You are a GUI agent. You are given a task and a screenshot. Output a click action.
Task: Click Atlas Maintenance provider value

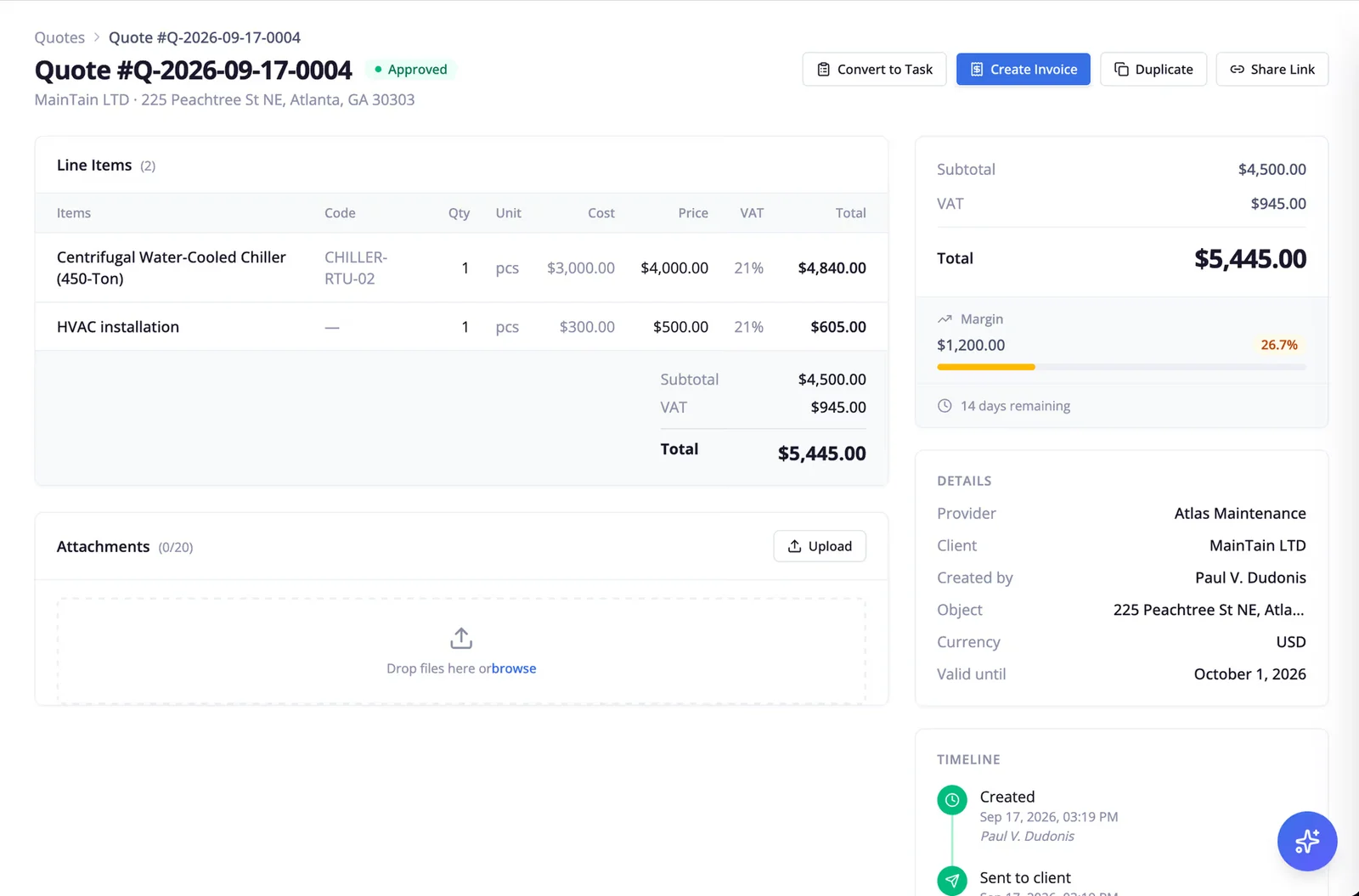pos(1240,513)
